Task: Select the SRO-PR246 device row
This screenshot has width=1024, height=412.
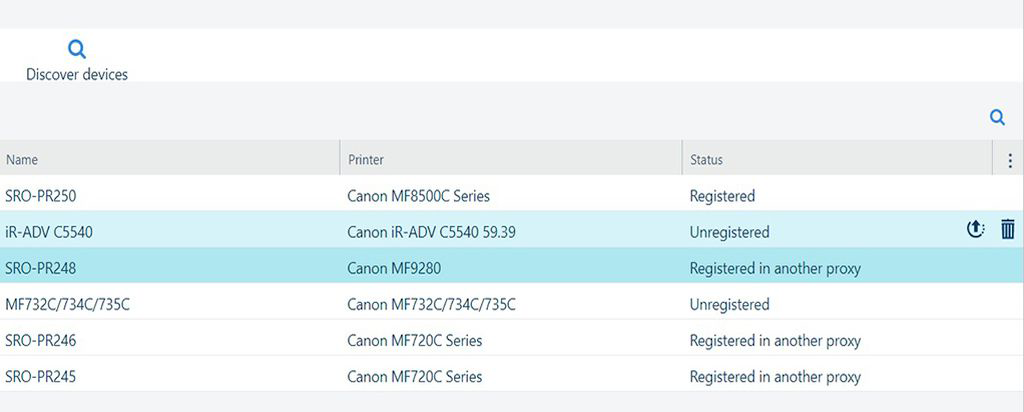Action: click(x=41, y=340)
